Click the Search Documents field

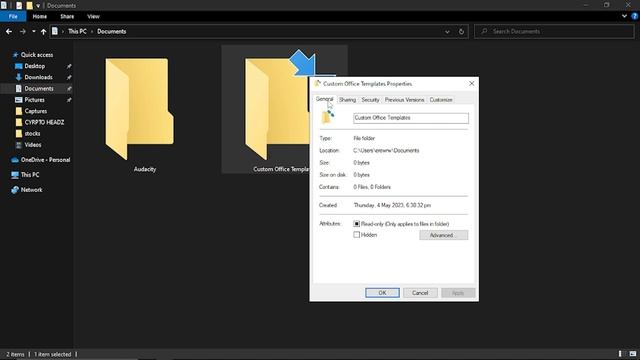pyautogui.click(x=554, y=31)
